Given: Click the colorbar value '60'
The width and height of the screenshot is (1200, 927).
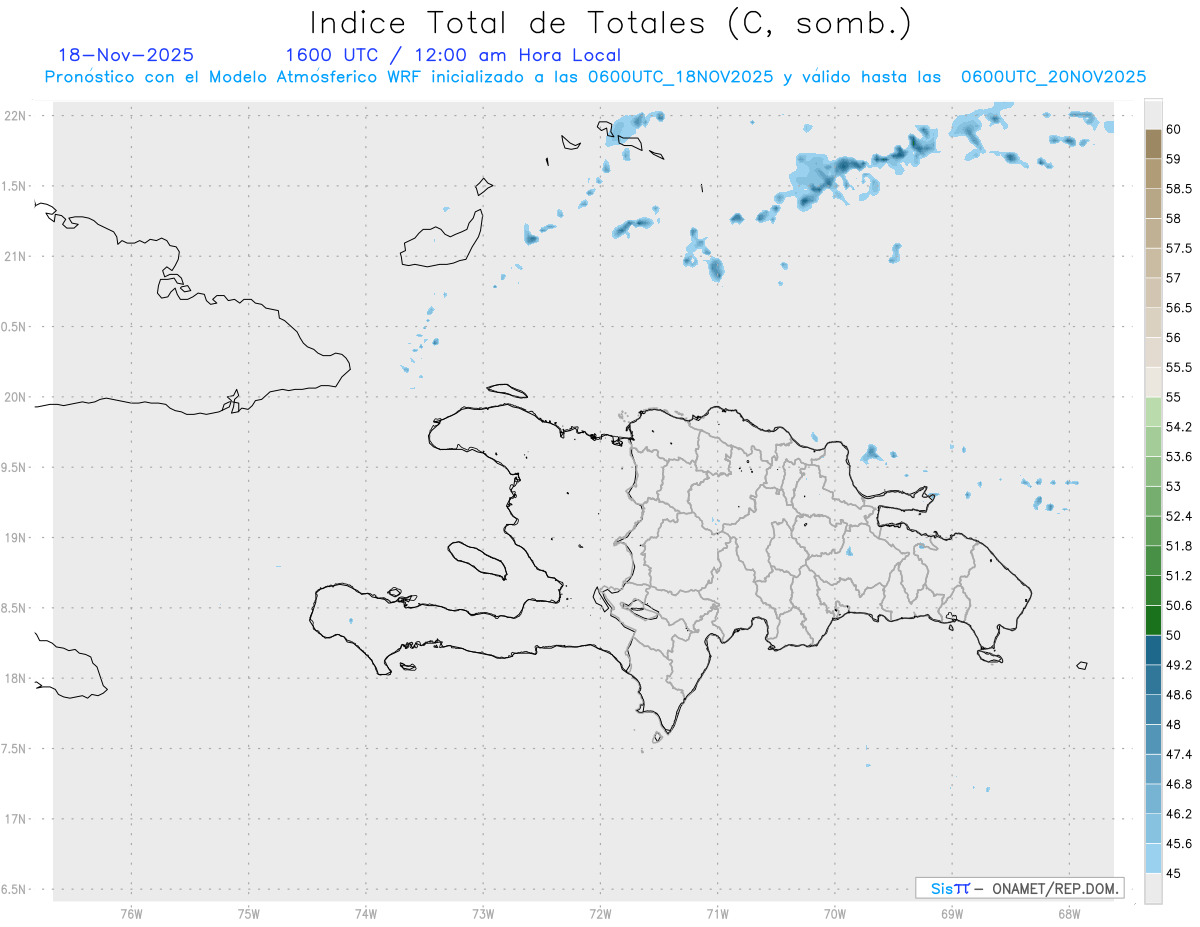Looking at the screenshot, I should pos(1173,129).
